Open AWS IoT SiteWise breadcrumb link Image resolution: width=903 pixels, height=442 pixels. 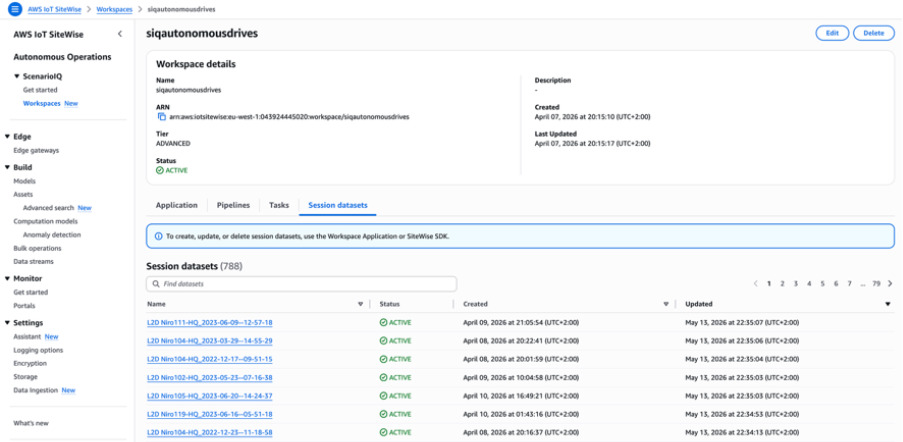click(x=55, y=10)
